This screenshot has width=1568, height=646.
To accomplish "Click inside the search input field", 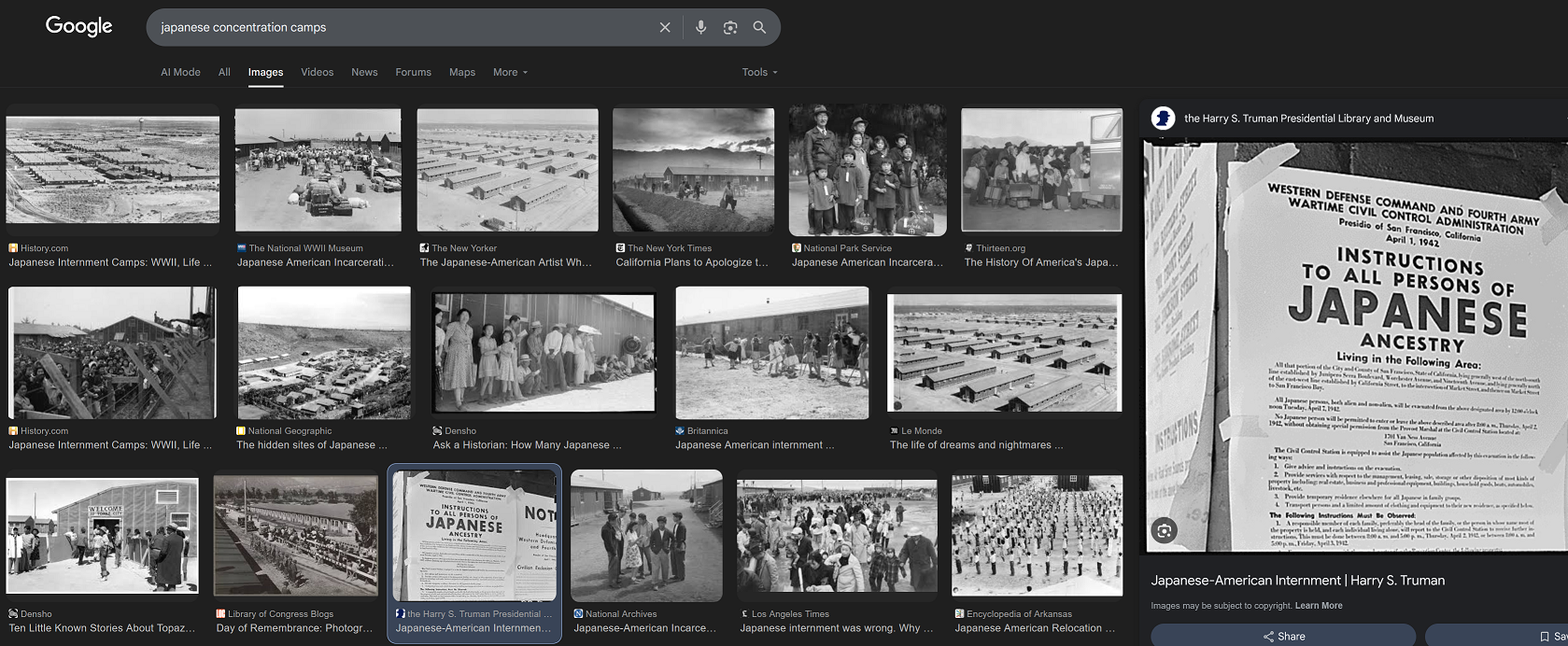I will (x=402, y=28).
